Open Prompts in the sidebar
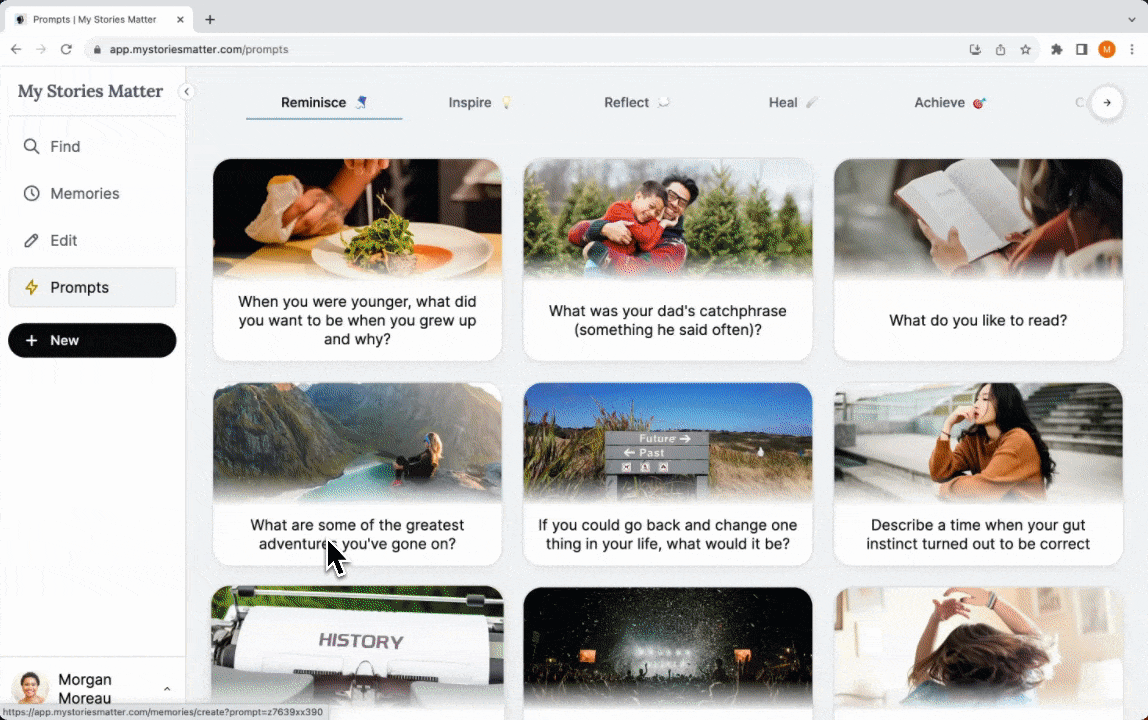The width and height of the screenshot is (1148, 720). tap(92, 287)
